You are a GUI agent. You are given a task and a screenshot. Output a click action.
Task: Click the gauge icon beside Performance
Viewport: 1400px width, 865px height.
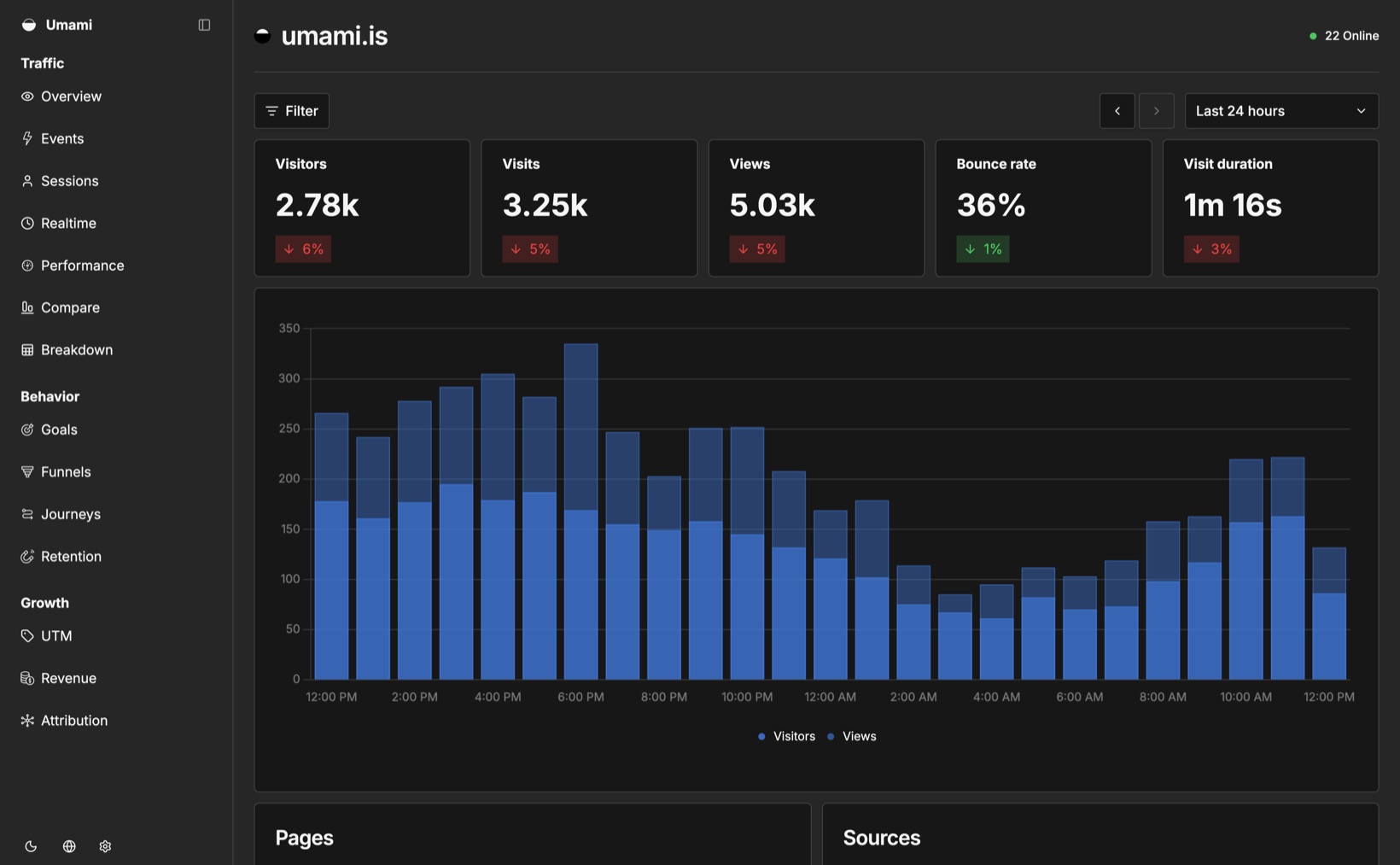27,266
